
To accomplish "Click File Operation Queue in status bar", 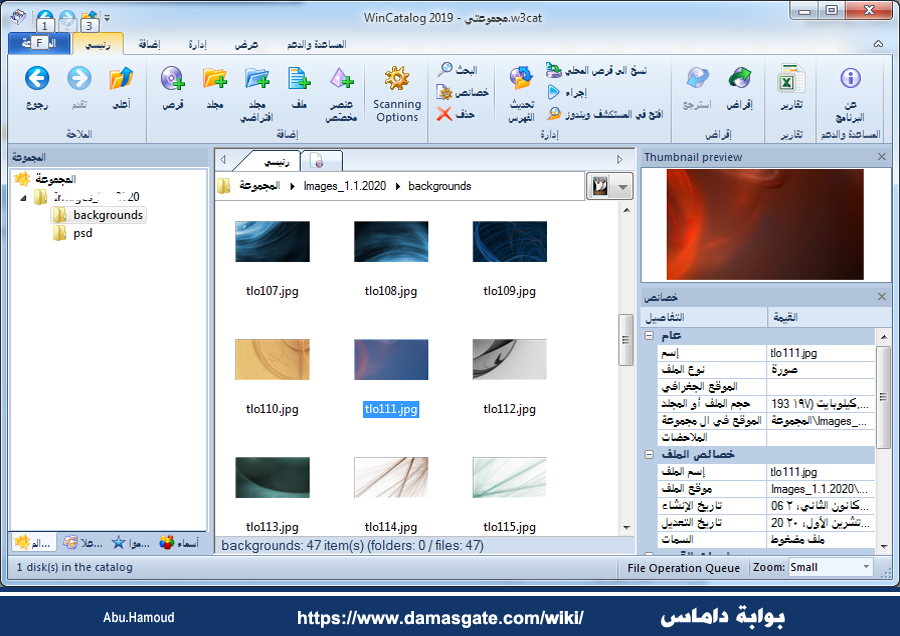I will 683,568.
